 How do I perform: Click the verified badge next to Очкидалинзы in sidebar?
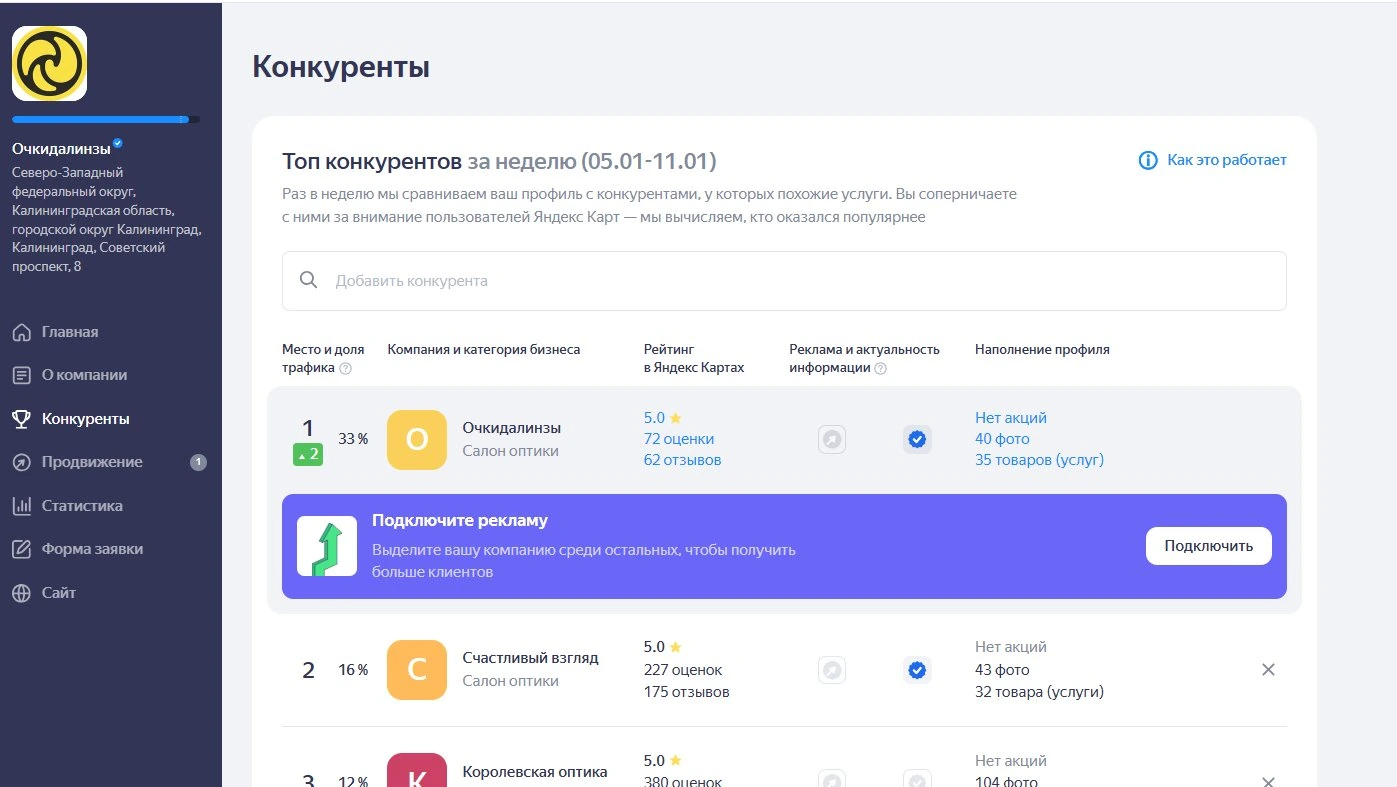tap(118, 144)
